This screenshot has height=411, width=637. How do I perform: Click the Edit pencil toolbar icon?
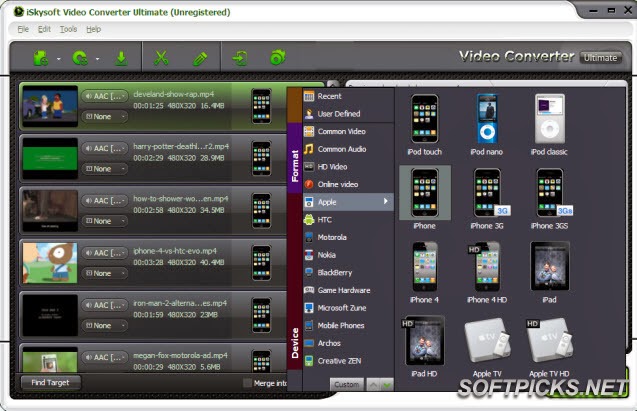(x=200, y=58)
